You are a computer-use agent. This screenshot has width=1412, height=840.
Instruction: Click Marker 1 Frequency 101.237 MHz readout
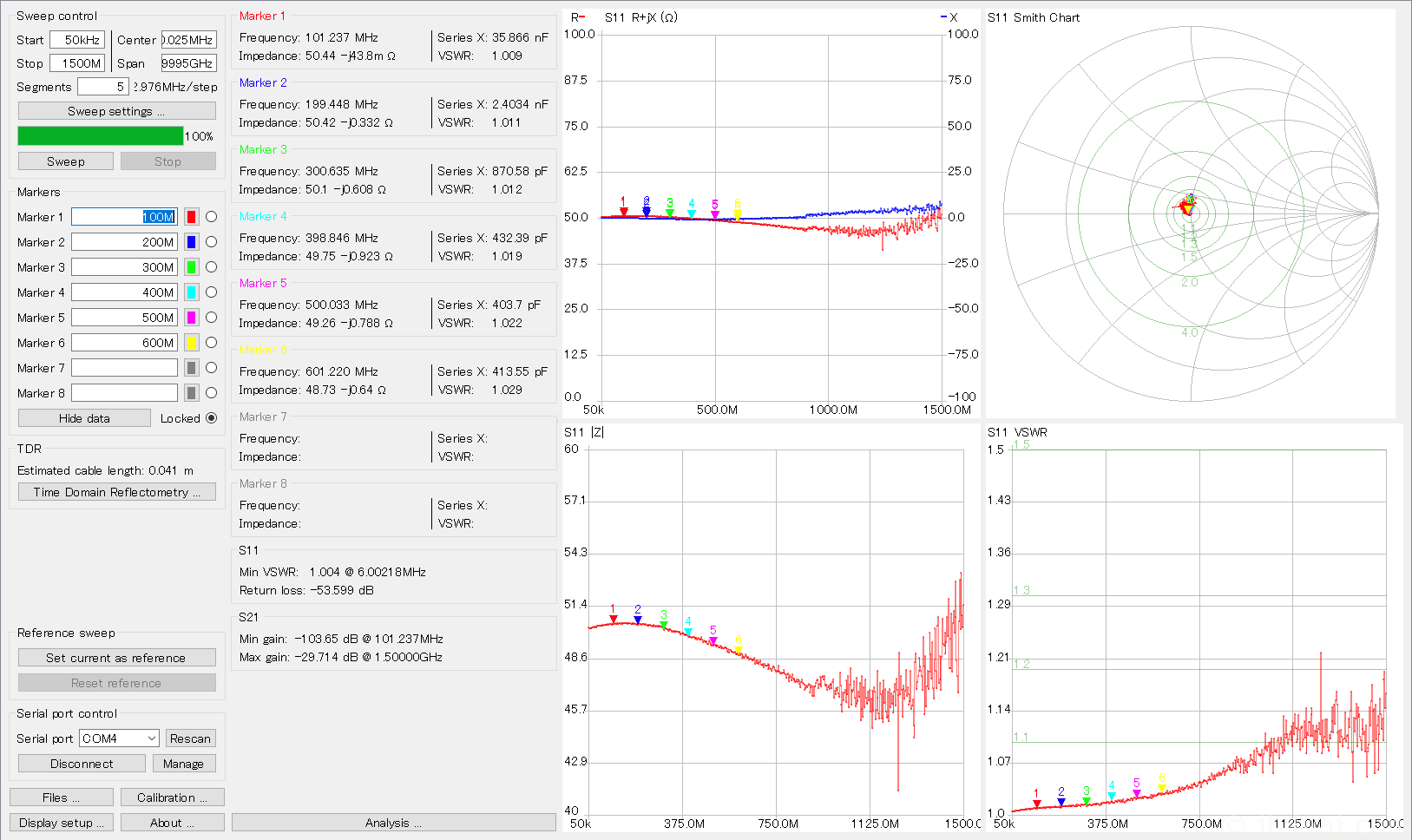(309, 37)
